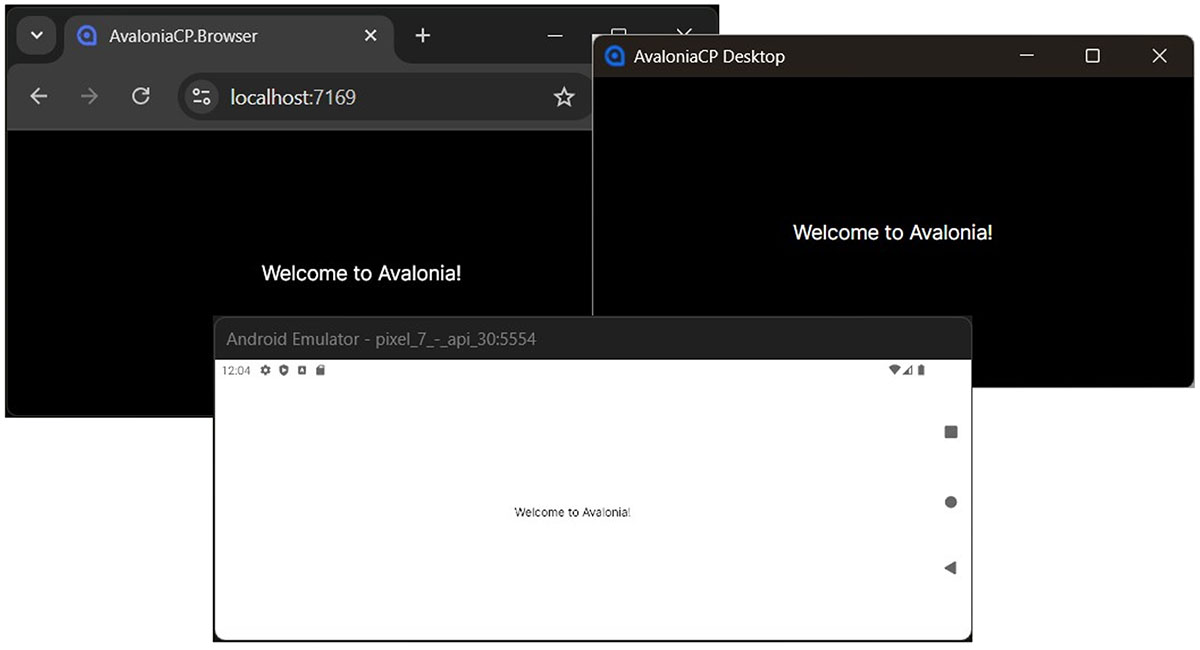Maximize the AvaloniaCP Desktop window

[1092, 57]
